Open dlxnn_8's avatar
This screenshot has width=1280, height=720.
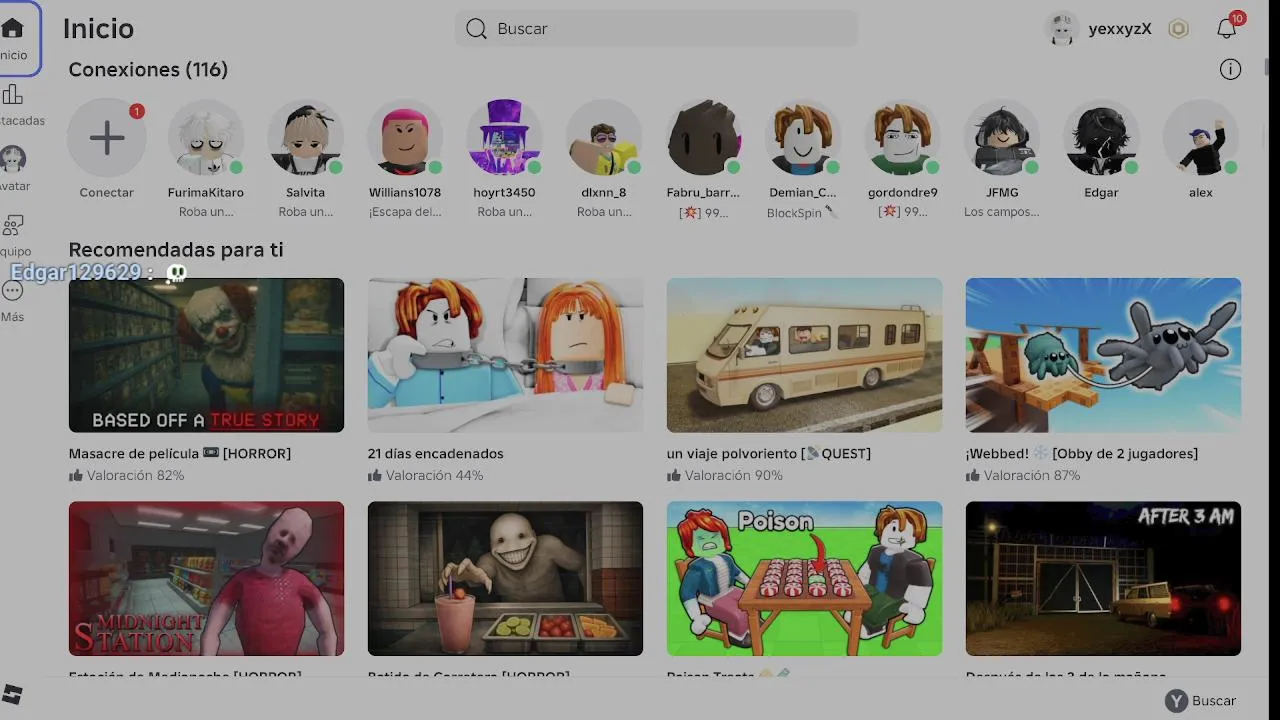[x=604, y=138]
